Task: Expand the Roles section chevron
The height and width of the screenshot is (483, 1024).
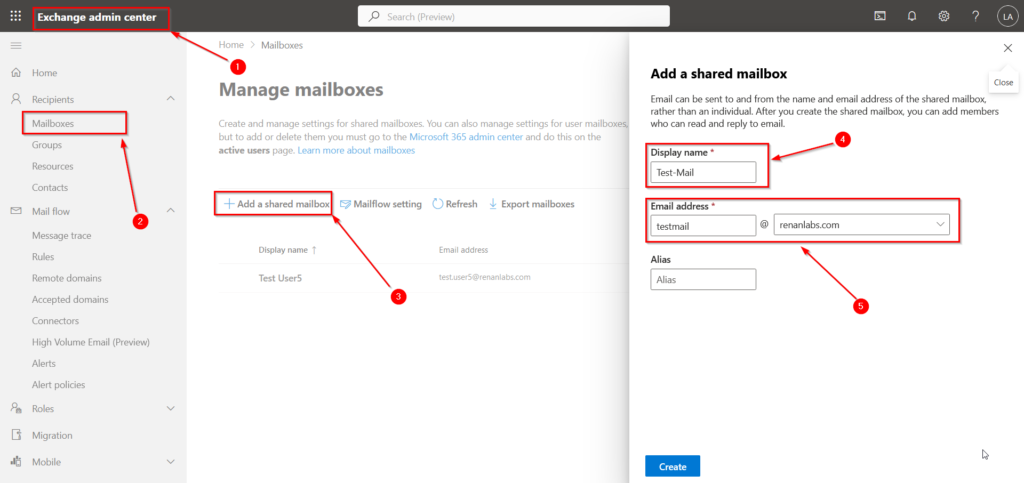Action: (x=170, y=409)
